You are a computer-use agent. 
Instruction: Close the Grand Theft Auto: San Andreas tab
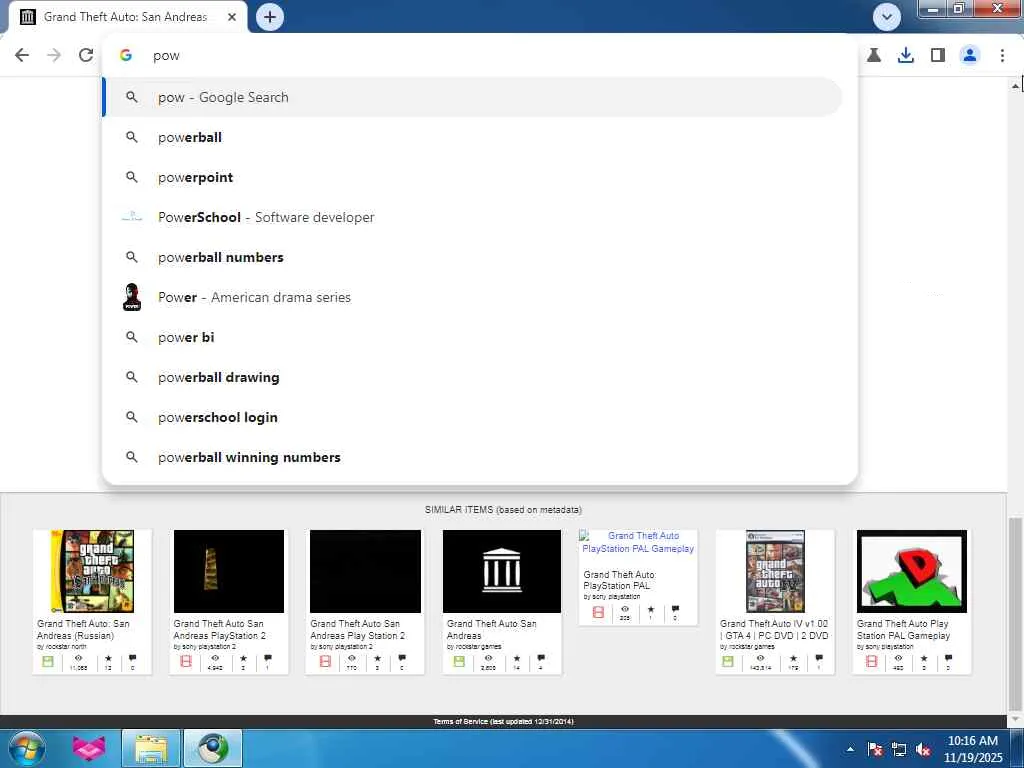point(232,17)
